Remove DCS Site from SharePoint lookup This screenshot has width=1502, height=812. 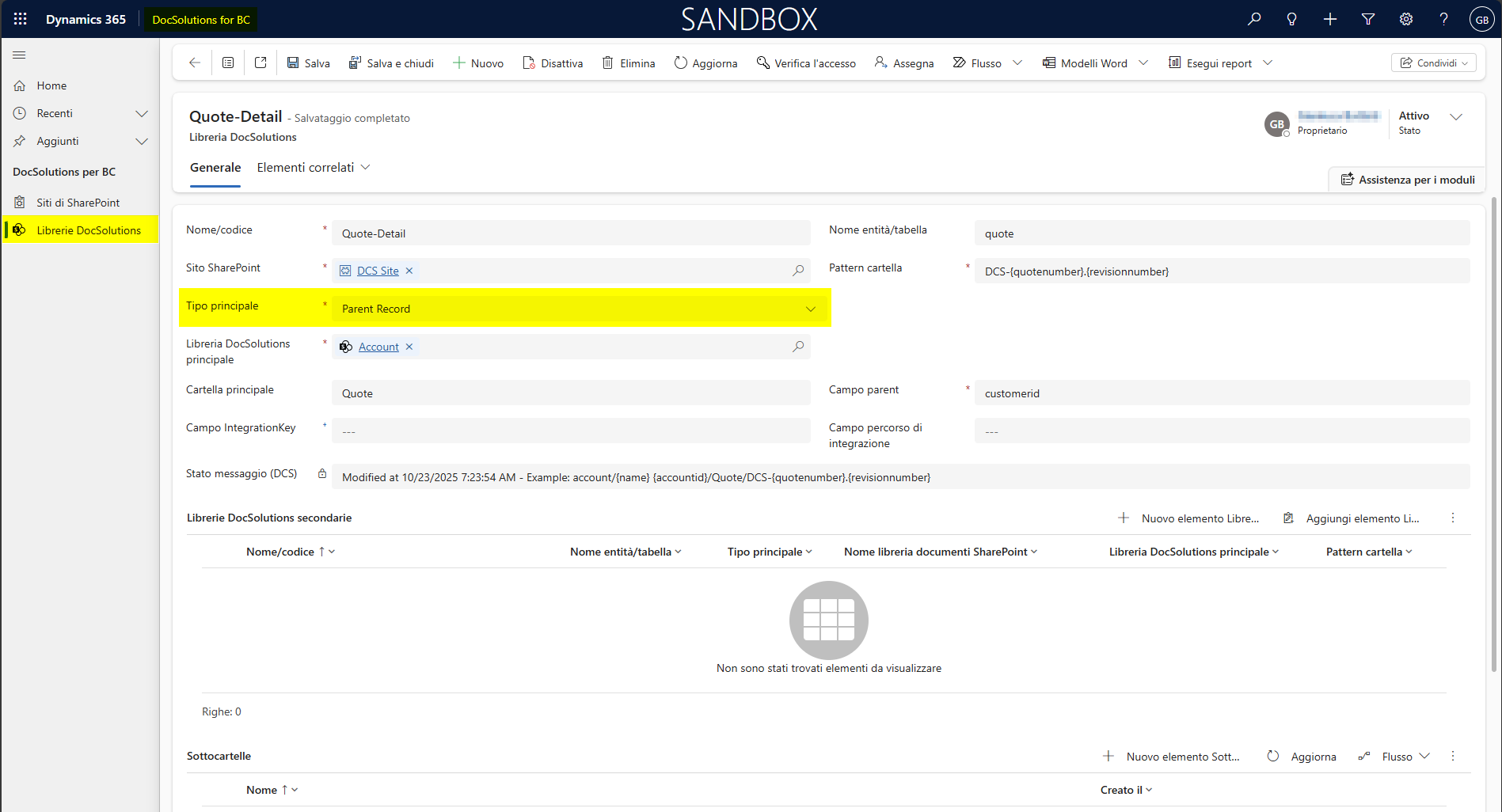(409, 271)
